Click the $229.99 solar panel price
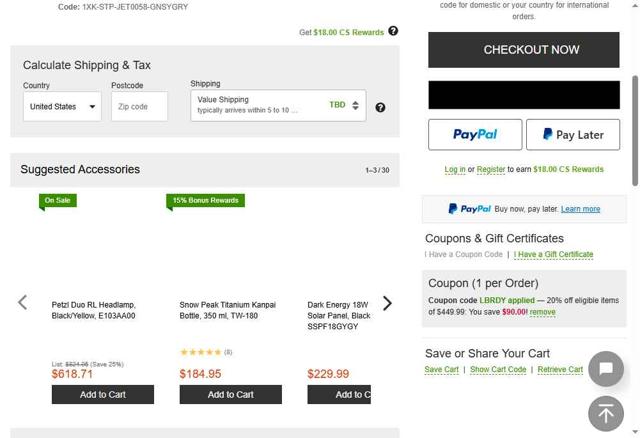The height and width of the screenshot is (438, 640). (x=328, y=374)
